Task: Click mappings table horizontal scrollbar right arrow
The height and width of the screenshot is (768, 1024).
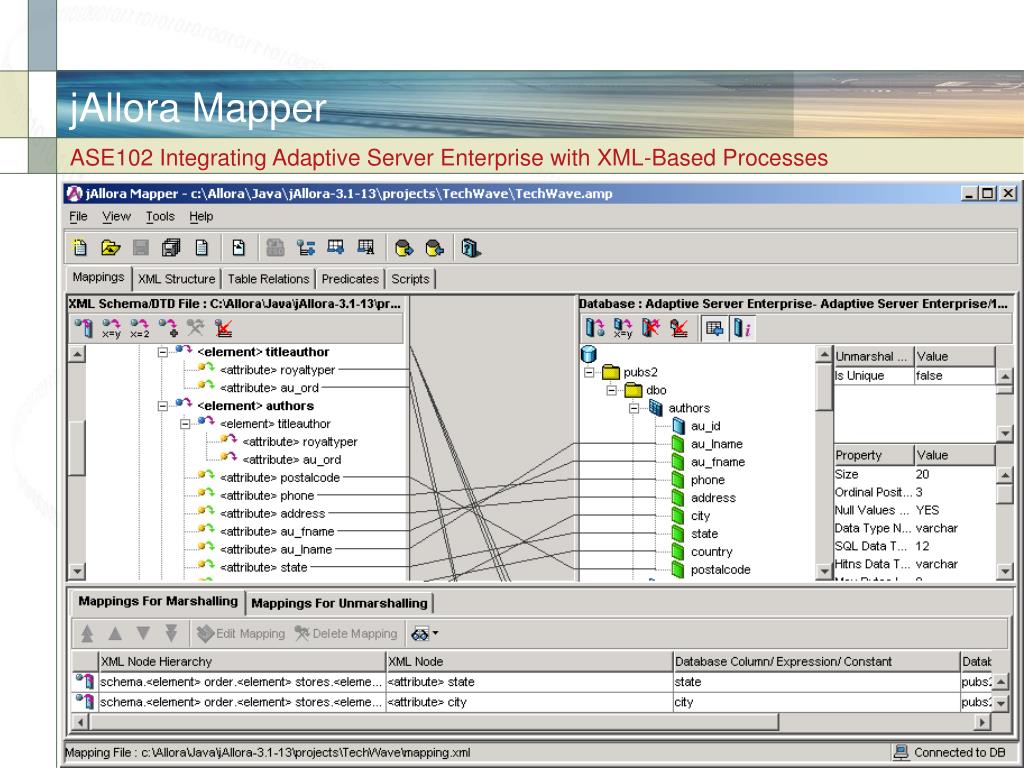Action: tap(982, 722)
